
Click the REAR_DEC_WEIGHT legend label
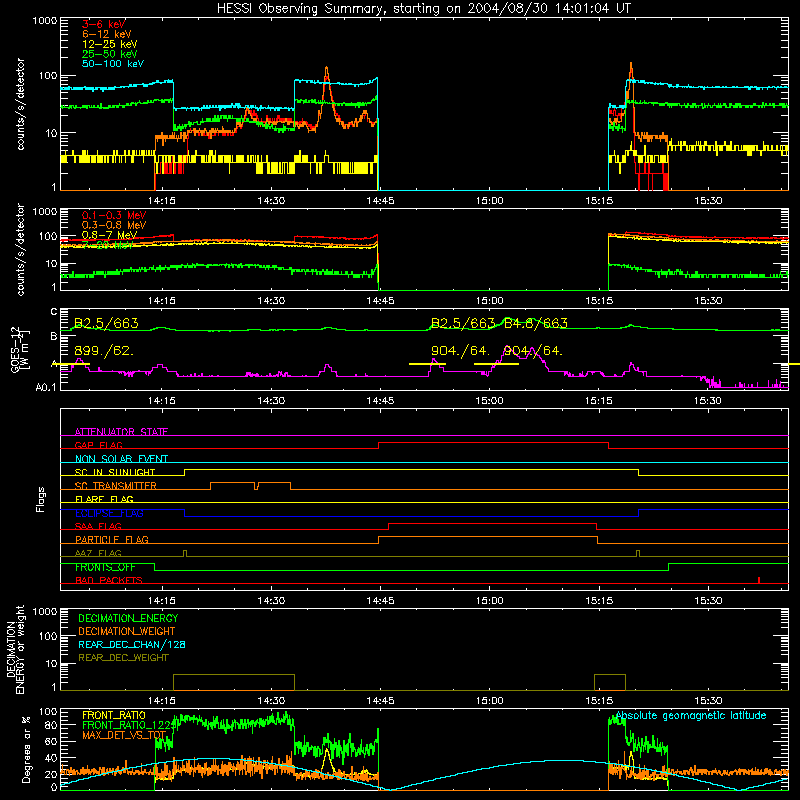tap(123, 658)
